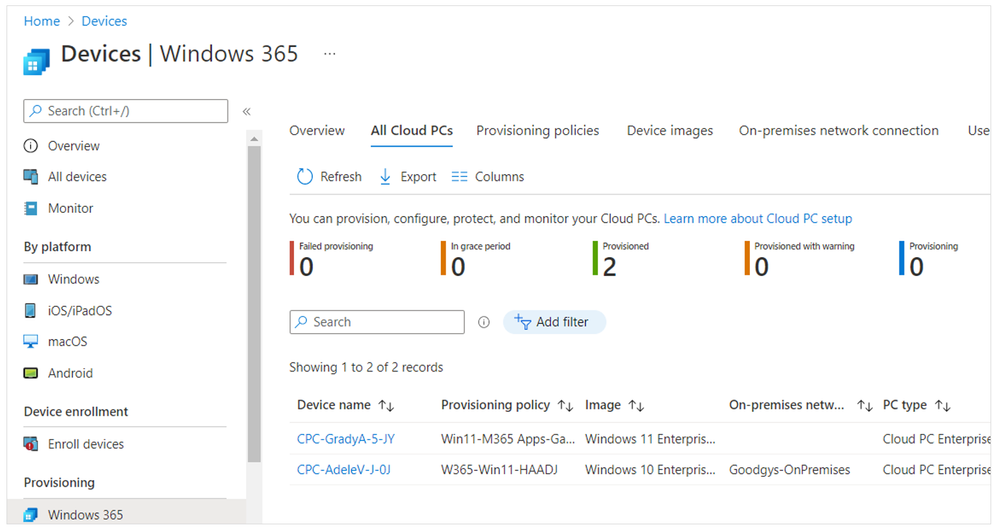The width and height of the screenshot is (999, 531).
Task: Sort by Image column using sort arrows
Action: point(636,405)
